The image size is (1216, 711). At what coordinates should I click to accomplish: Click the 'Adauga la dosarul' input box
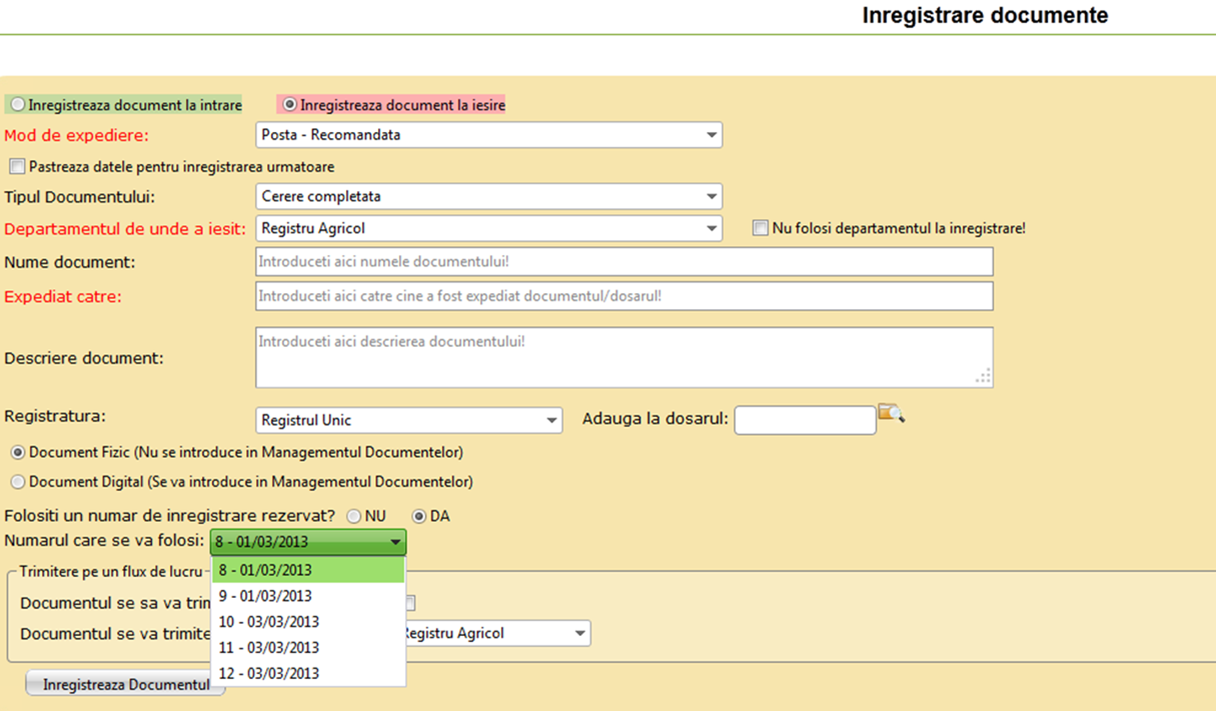pyautogui.click(x=805, y=421)
